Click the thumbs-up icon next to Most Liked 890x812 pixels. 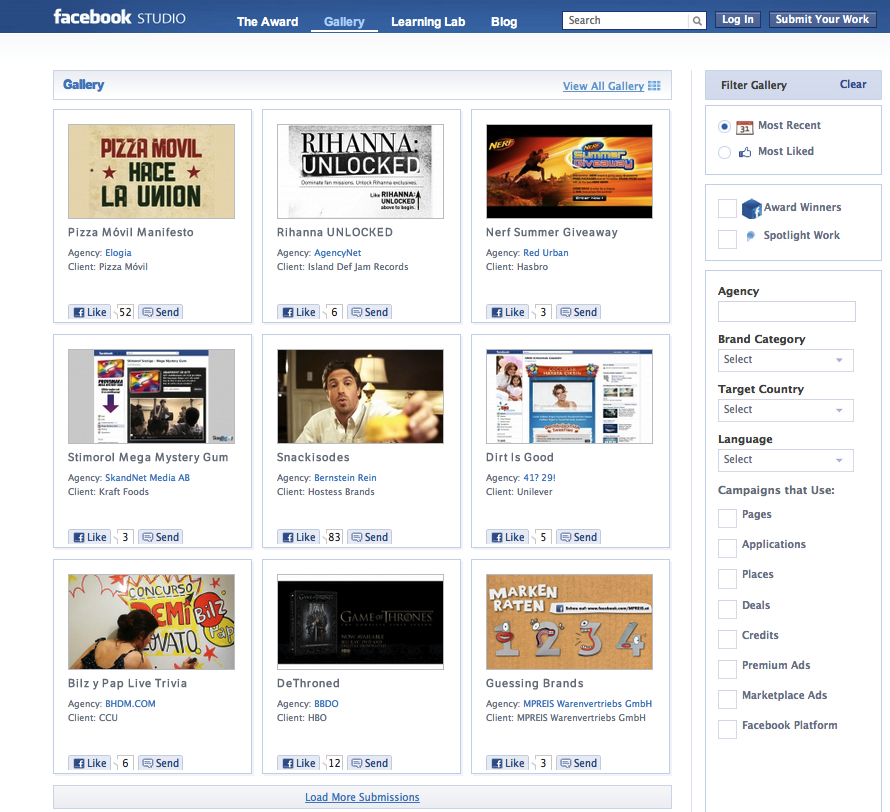pos(744,152)
